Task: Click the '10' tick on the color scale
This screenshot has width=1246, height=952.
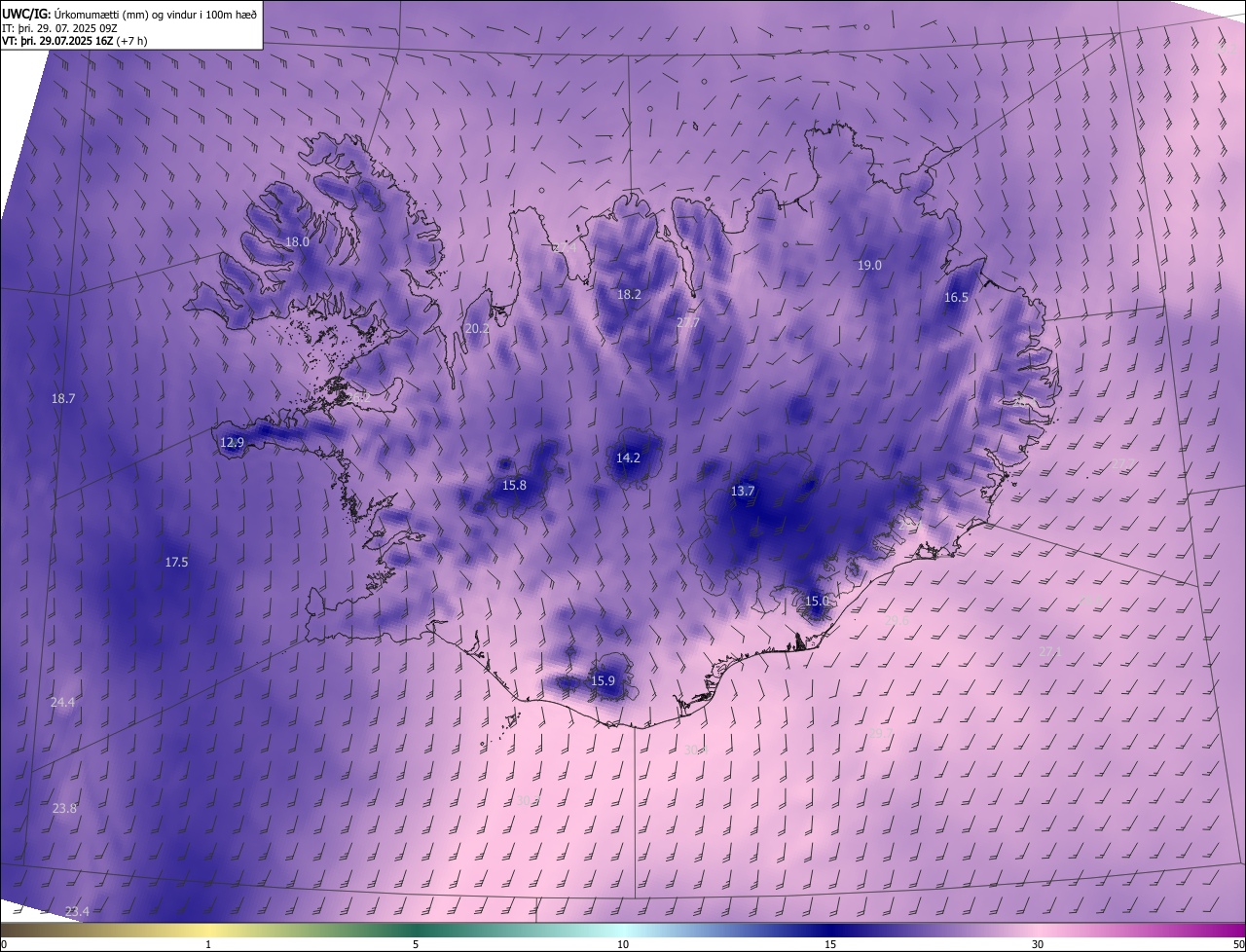Action: pyautogui.click(x=623, y=944)
